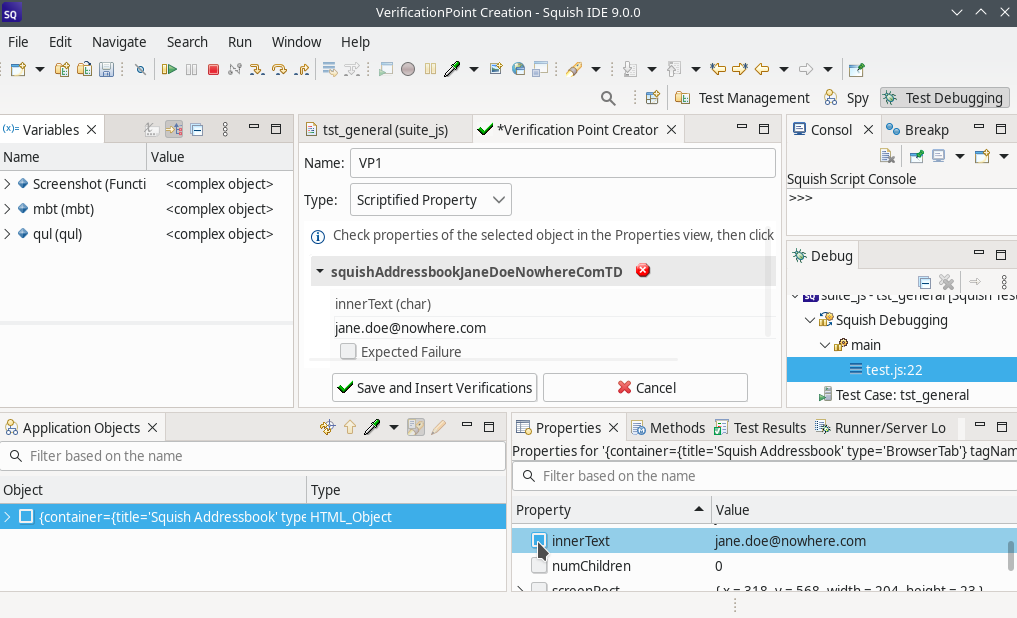Enable the Expected Failure checkbox
Viewport: 1017px width, 618px height.
[x=348, y=351]
